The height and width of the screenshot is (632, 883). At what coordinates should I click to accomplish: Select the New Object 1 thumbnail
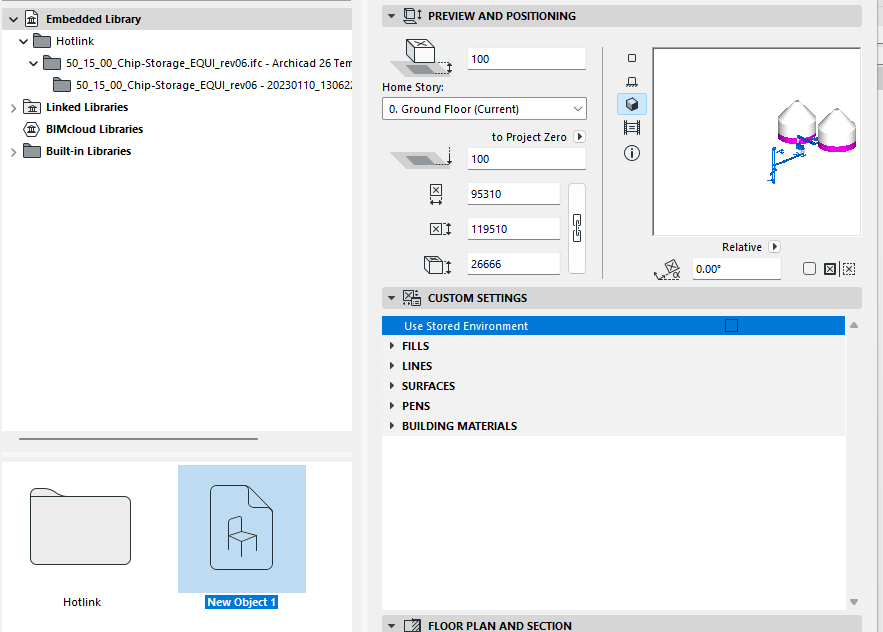click(x=242, y=528)
